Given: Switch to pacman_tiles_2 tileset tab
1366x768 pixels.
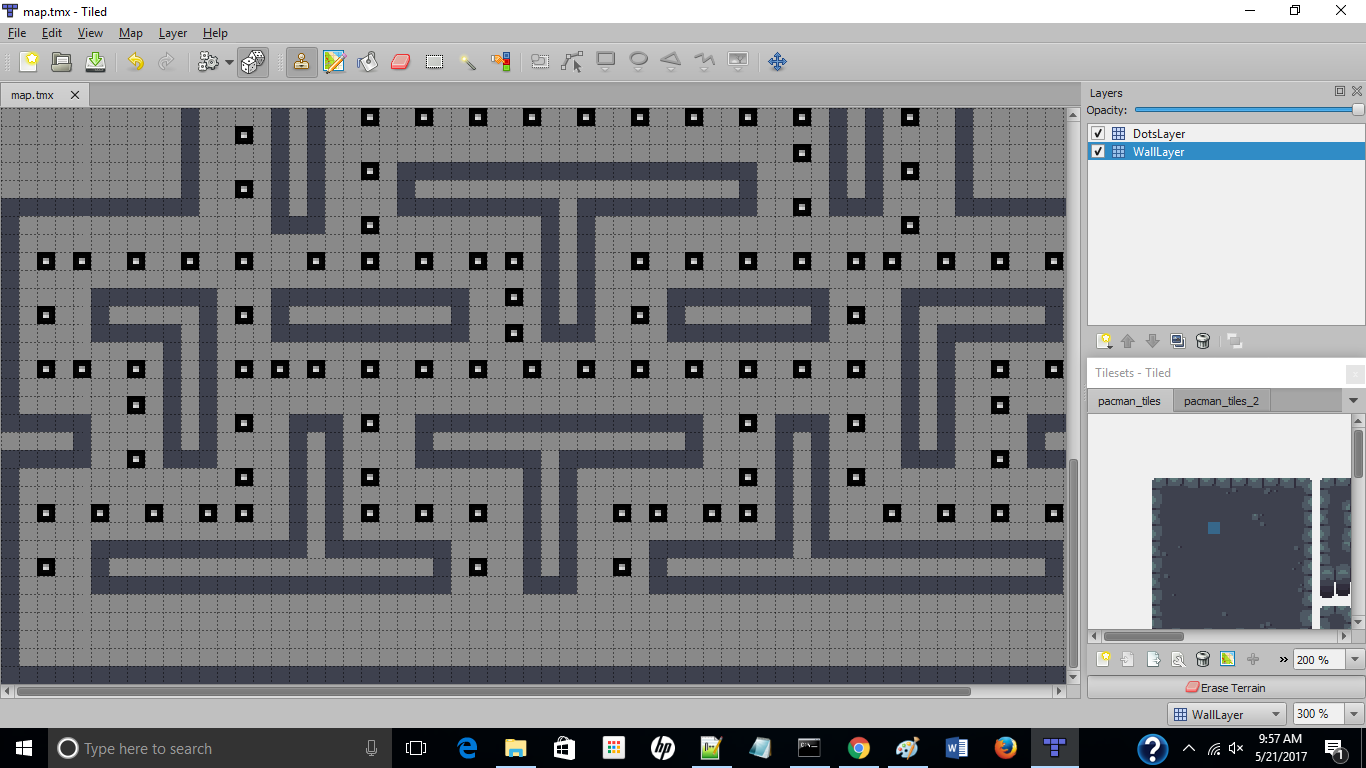Looking at the screenshot, I should click(1221, 401).
